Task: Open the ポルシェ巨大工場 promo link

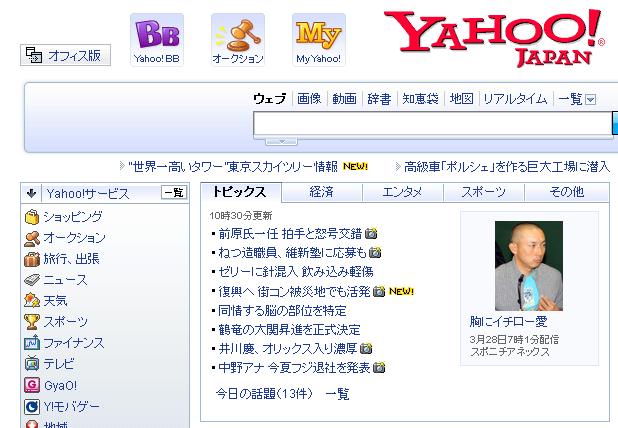Action: 507,167
